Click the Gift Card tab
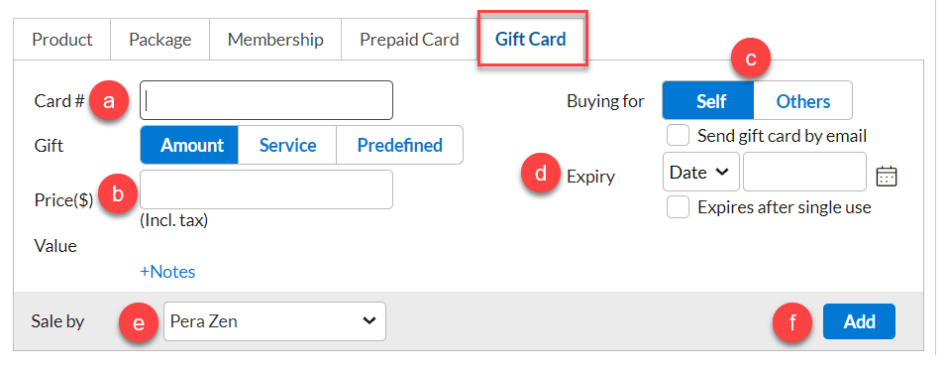 click(x=531, y=40)
